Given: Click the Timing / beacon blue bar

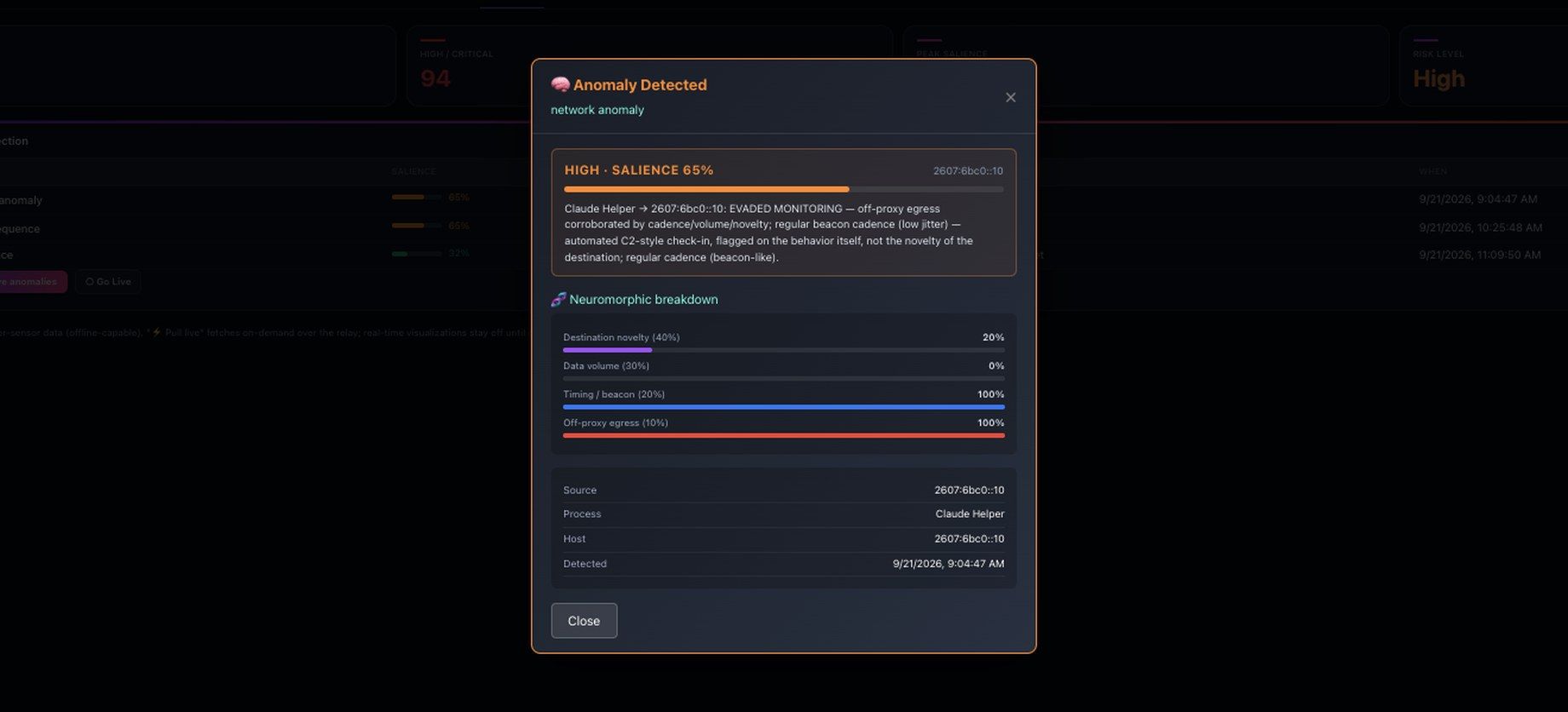Looking at the screenshot, I should (x=784, y=407).
